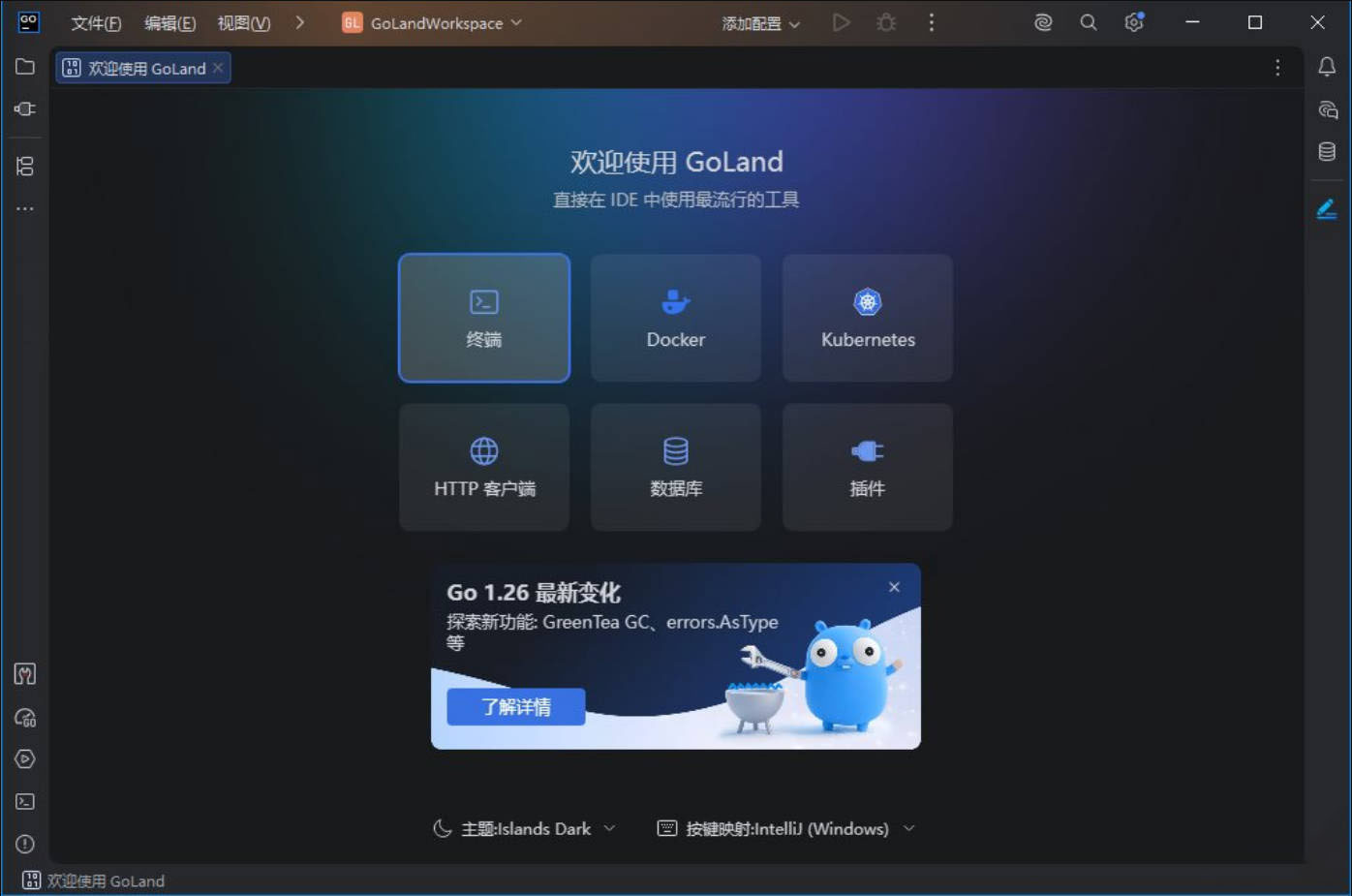Image resolution: width=1352 pixels, height=896 pixels.
Task: Open the Problems tool window icon
Action: (x=25, y=844)
